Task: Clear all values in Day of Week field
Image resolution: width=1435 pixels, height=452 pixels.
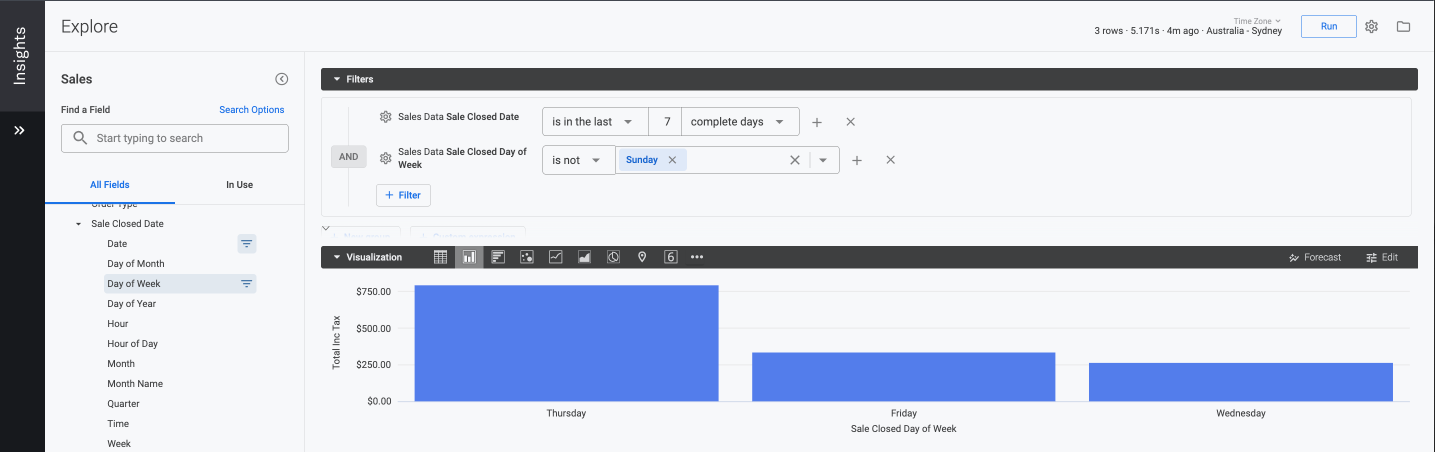Action: 795,160
